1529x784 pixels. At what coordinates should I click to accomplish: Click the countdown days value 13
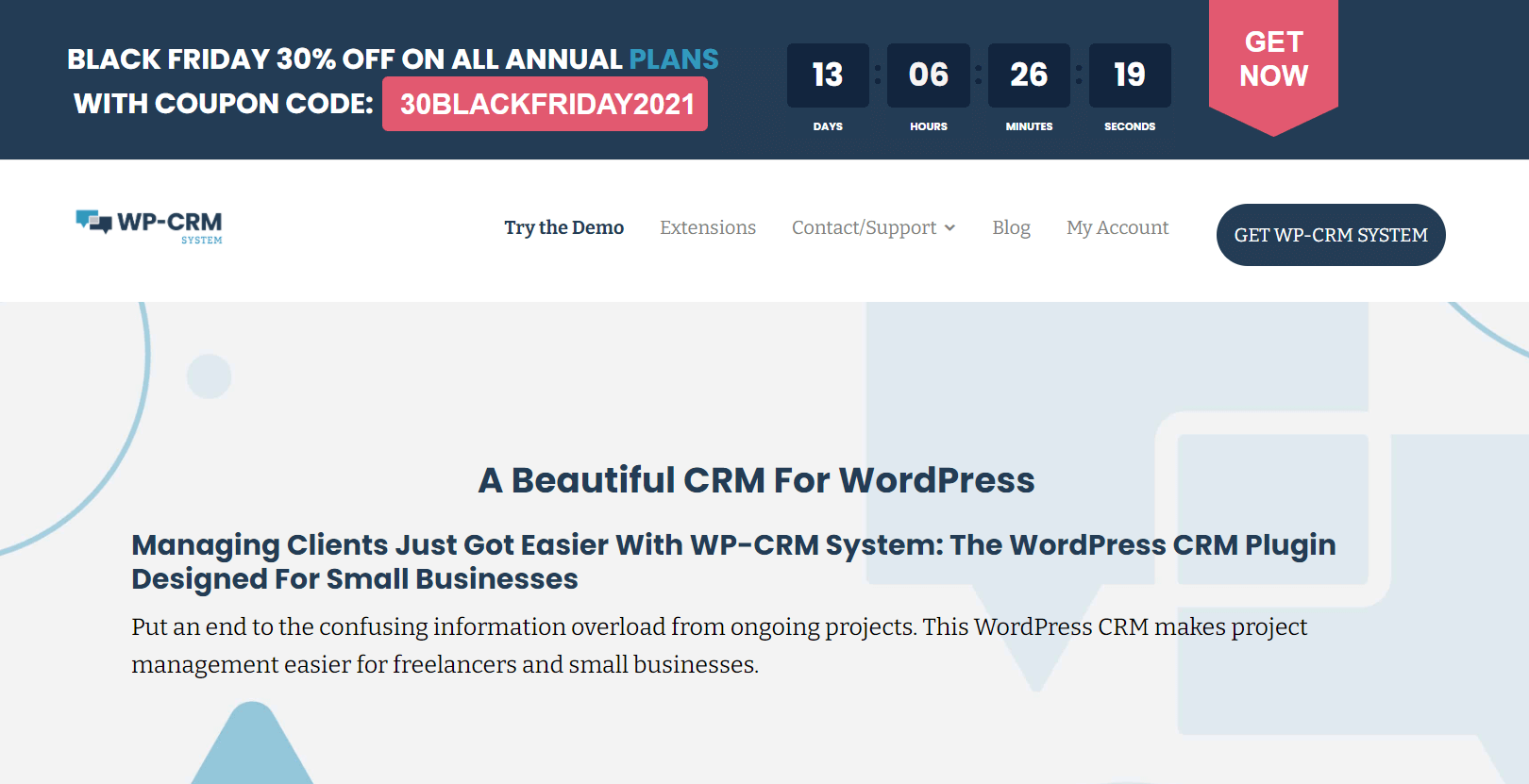point(828,75)
